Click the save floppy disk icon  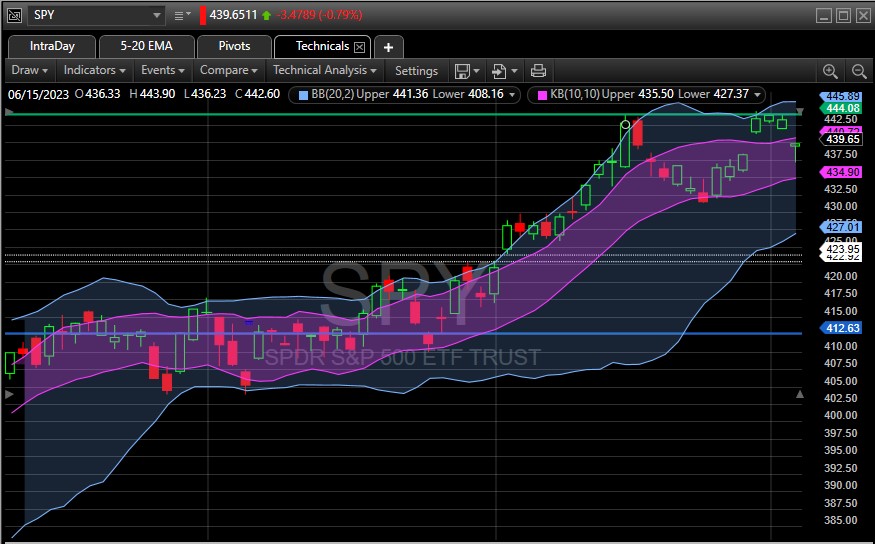(462, 71)
